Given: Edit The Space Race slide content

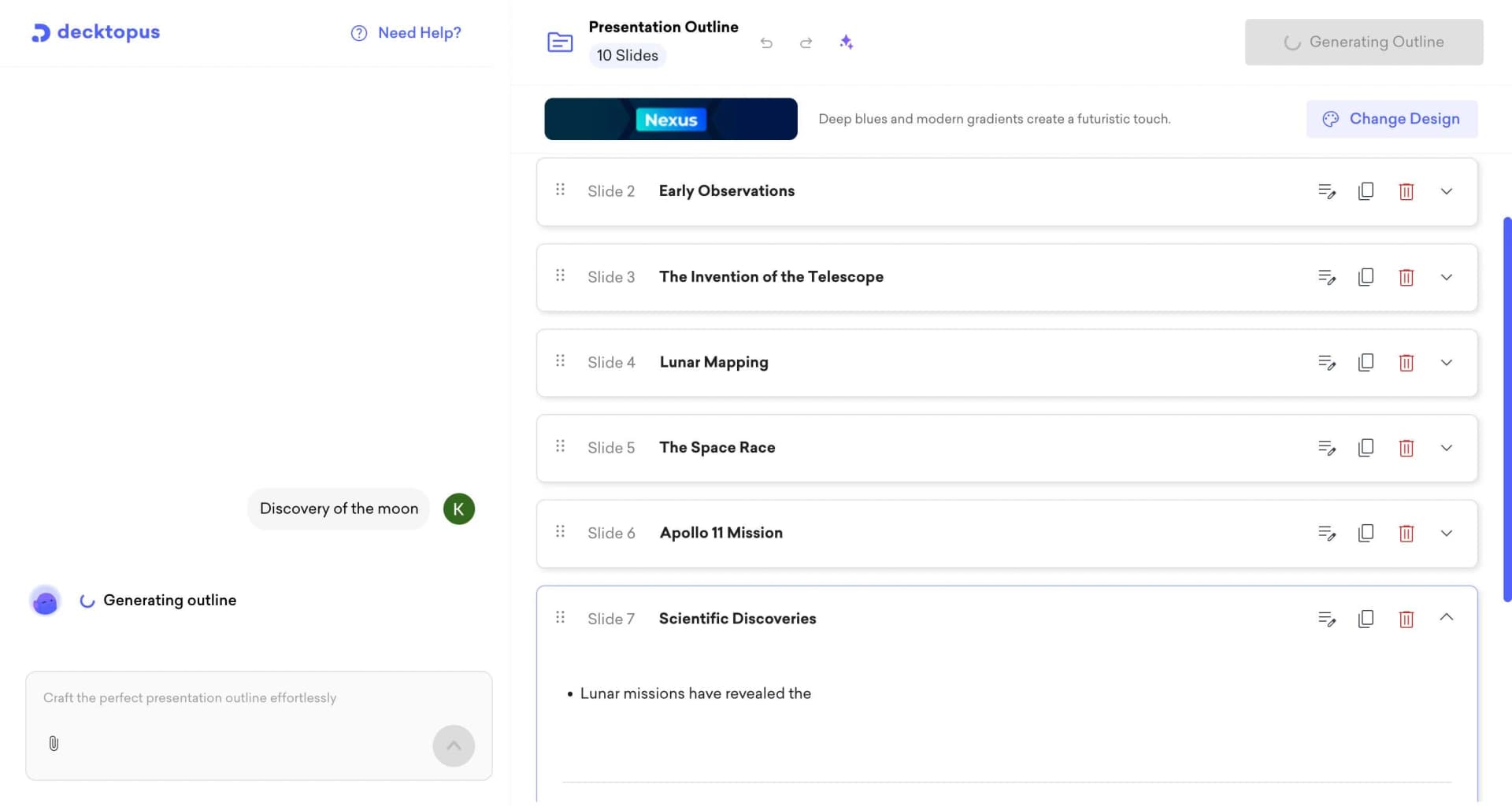Looking at the screenshot, I should click(x=1327, y=448).
